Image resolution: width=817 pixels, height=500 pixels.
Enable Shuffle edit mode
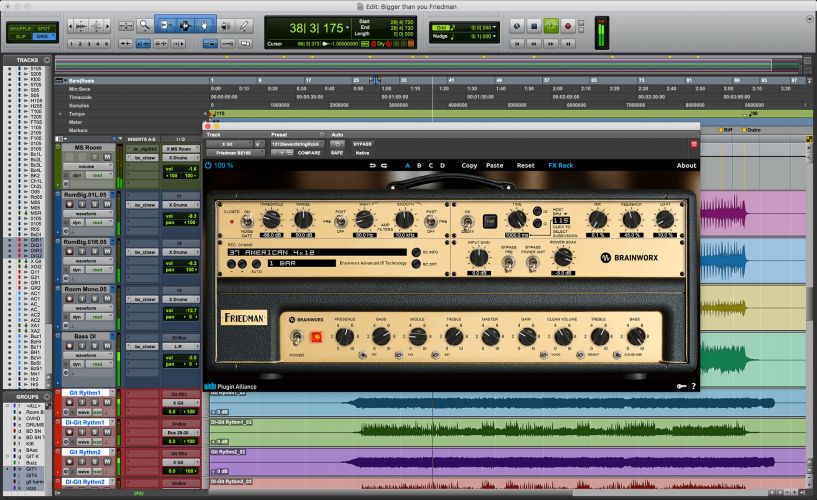[x=20, y=28]
